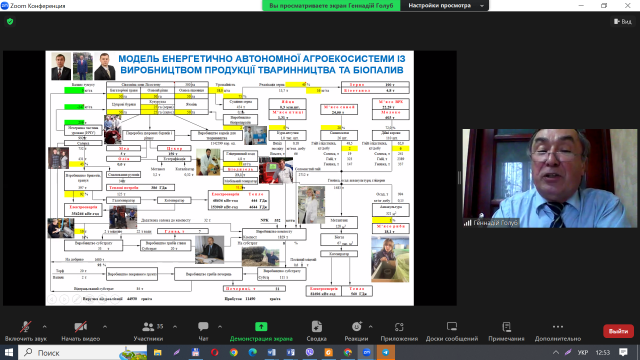
Task: Open Приложения apps icon
Action: pyautogui.click(x=399, y=327)
